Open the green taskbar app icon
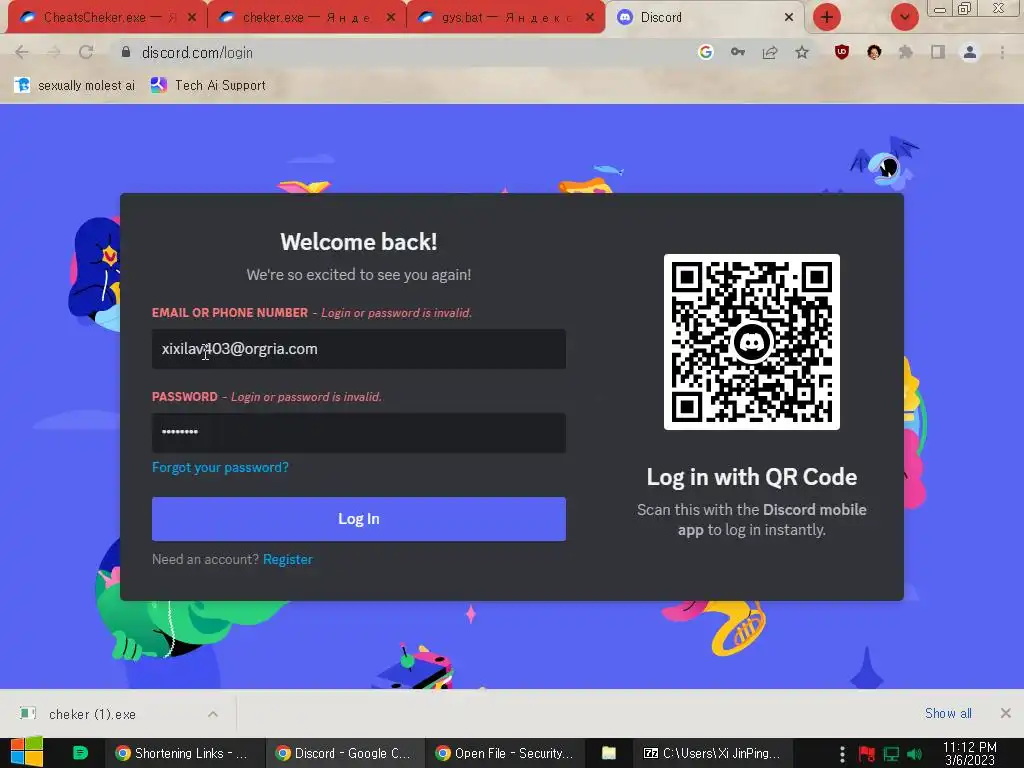The height and width of the screenshot is (768, 1024). coord(80,753)
